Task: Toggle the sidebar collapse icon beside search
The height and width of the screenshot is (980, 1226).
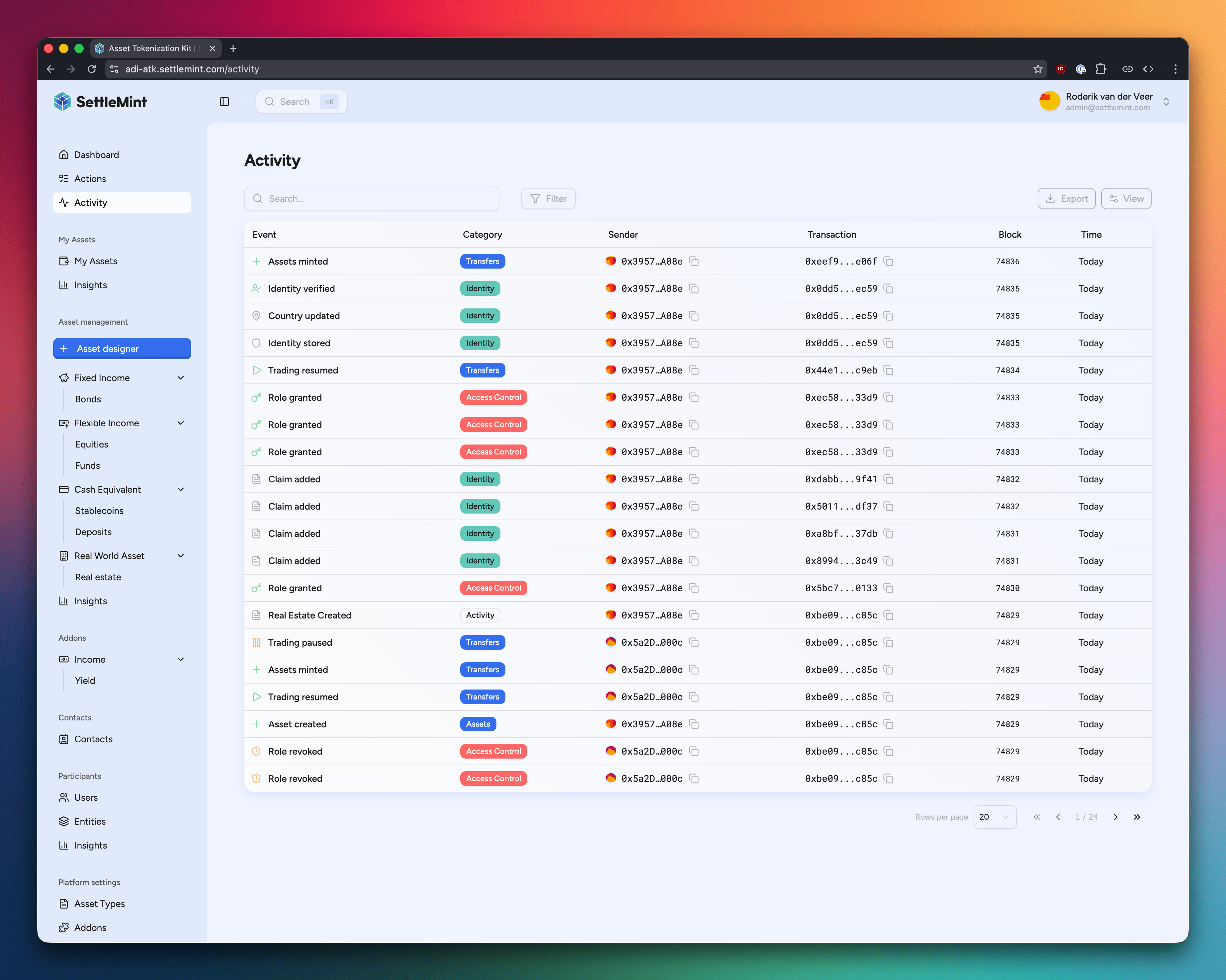Action: [x=224, y=101]
